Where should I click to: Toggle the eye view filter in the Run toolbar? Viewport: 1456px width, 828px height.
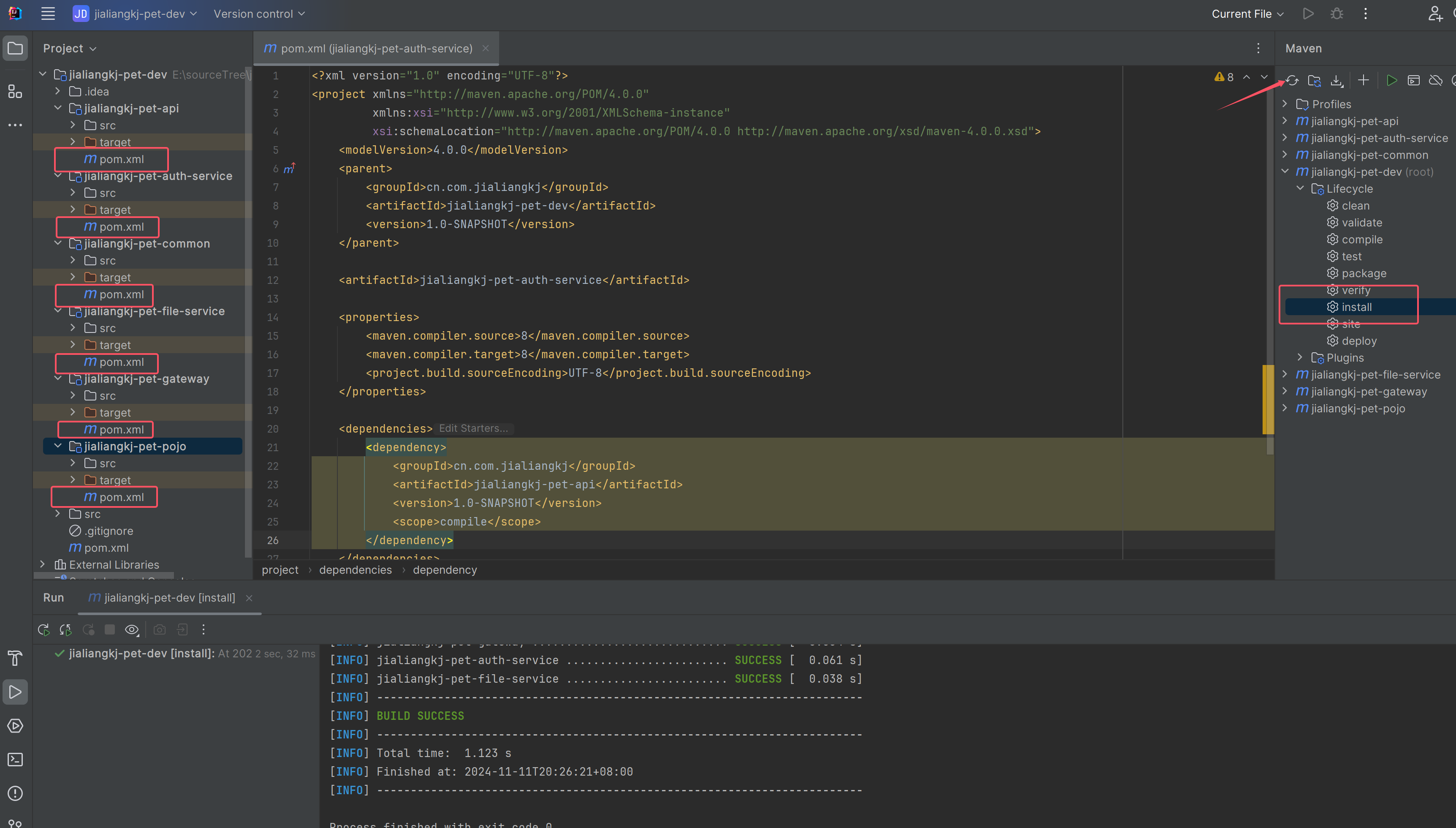132,629
